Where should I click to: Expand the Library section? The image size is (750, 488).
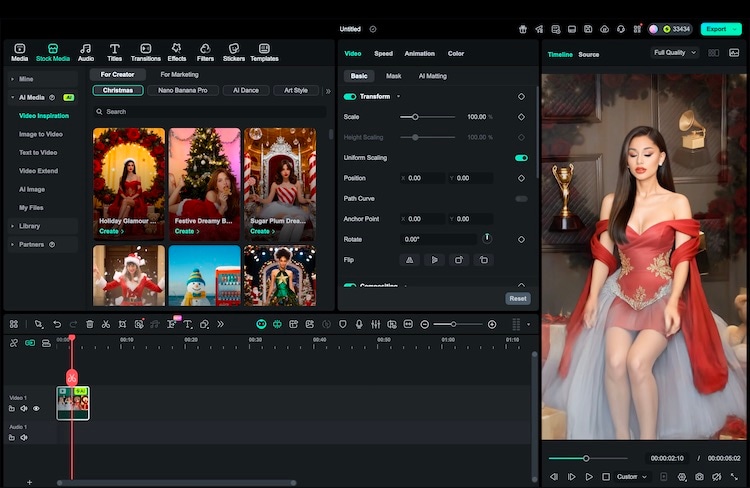[13, 226]
